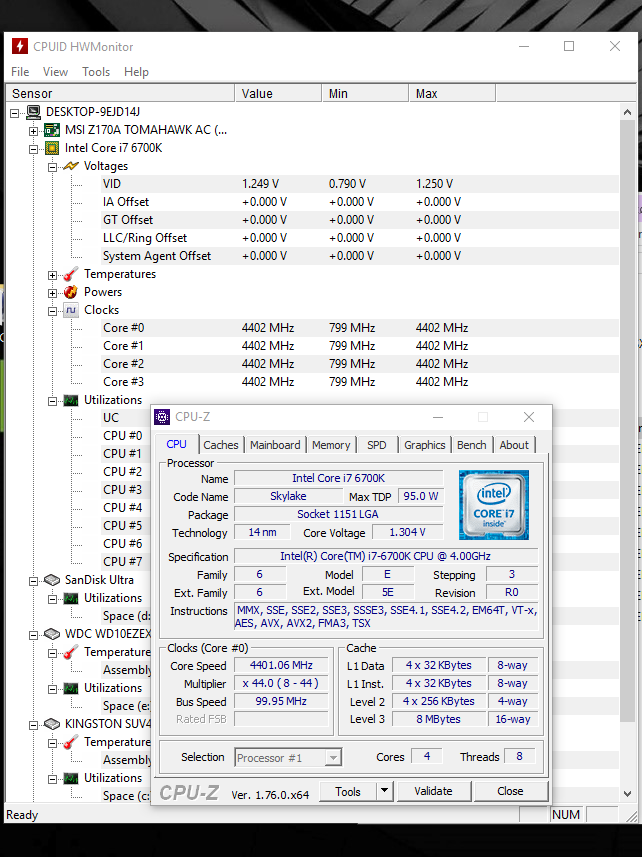The image size is (642, 857).
Task: Click the Powers flame icon
Action: pos(71,292)
